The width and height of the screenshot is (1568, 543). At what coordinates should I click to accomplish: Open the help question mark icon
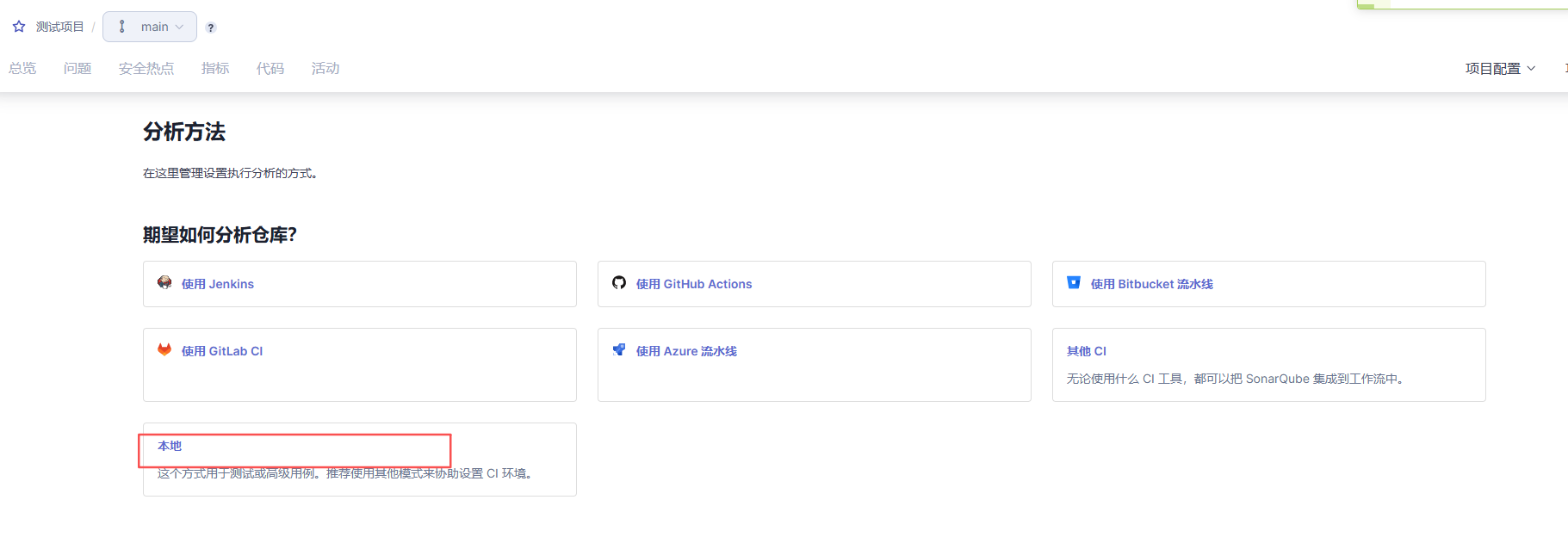211,28
